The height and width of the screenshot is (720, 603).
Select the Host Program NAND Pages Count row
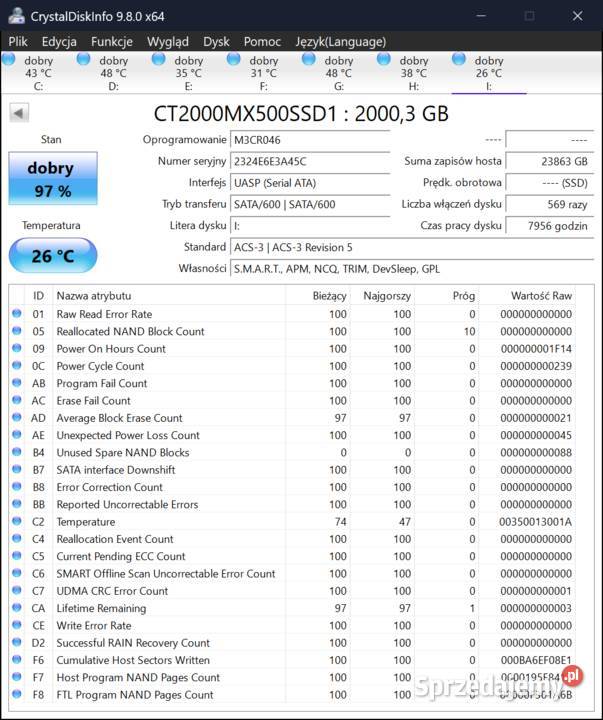(293, 677)
